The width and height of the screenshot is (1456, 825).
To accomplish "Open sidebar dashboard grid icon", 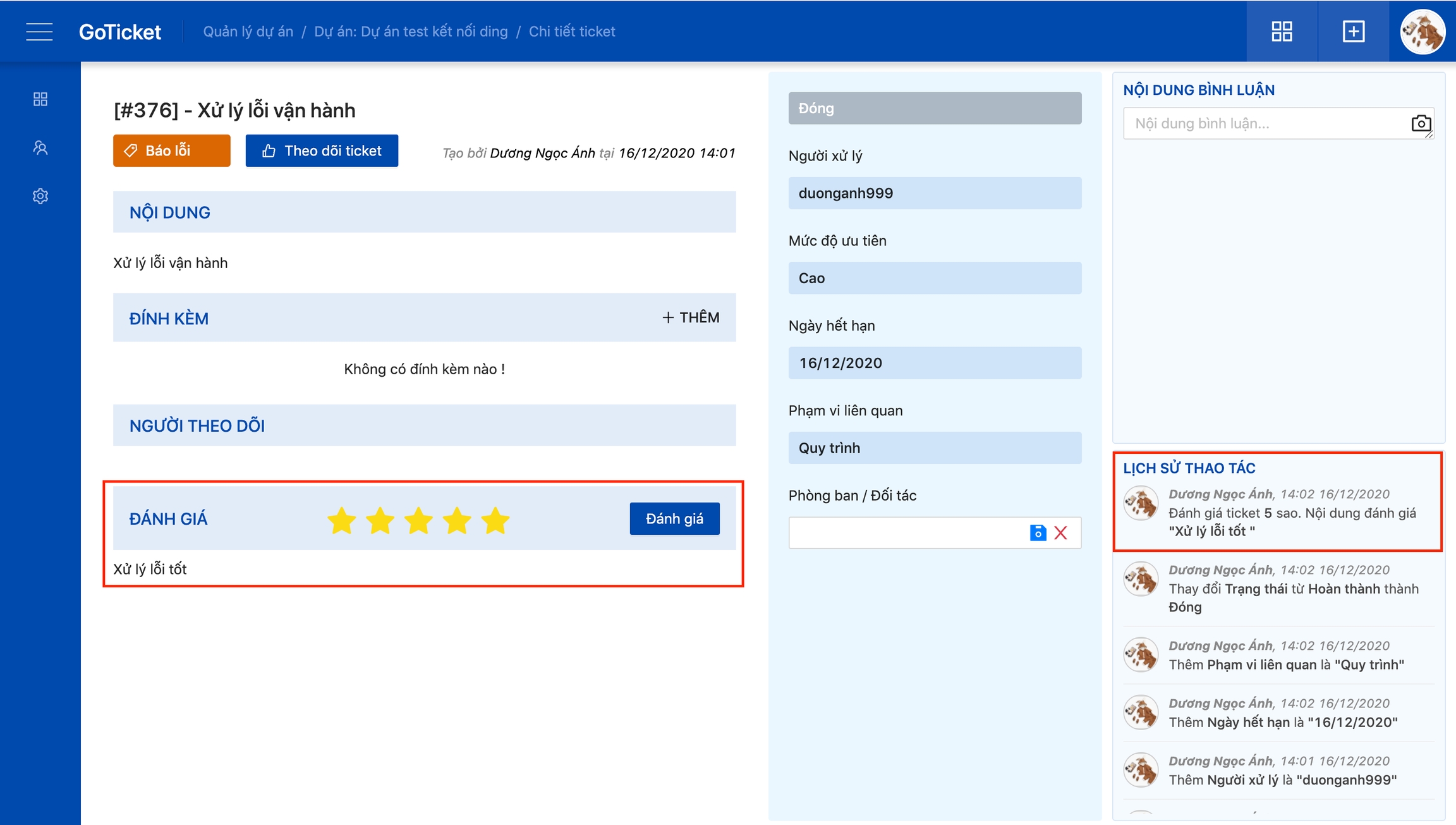I will pos(40,99).
